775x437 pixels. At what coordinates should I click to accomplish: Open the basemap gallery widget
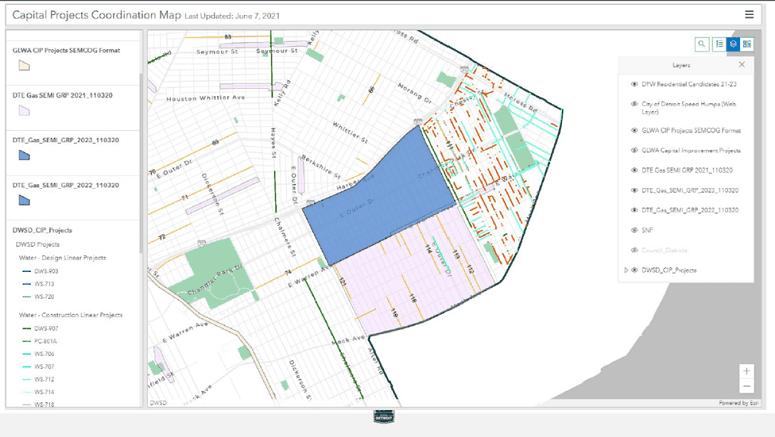pos(747,44)
